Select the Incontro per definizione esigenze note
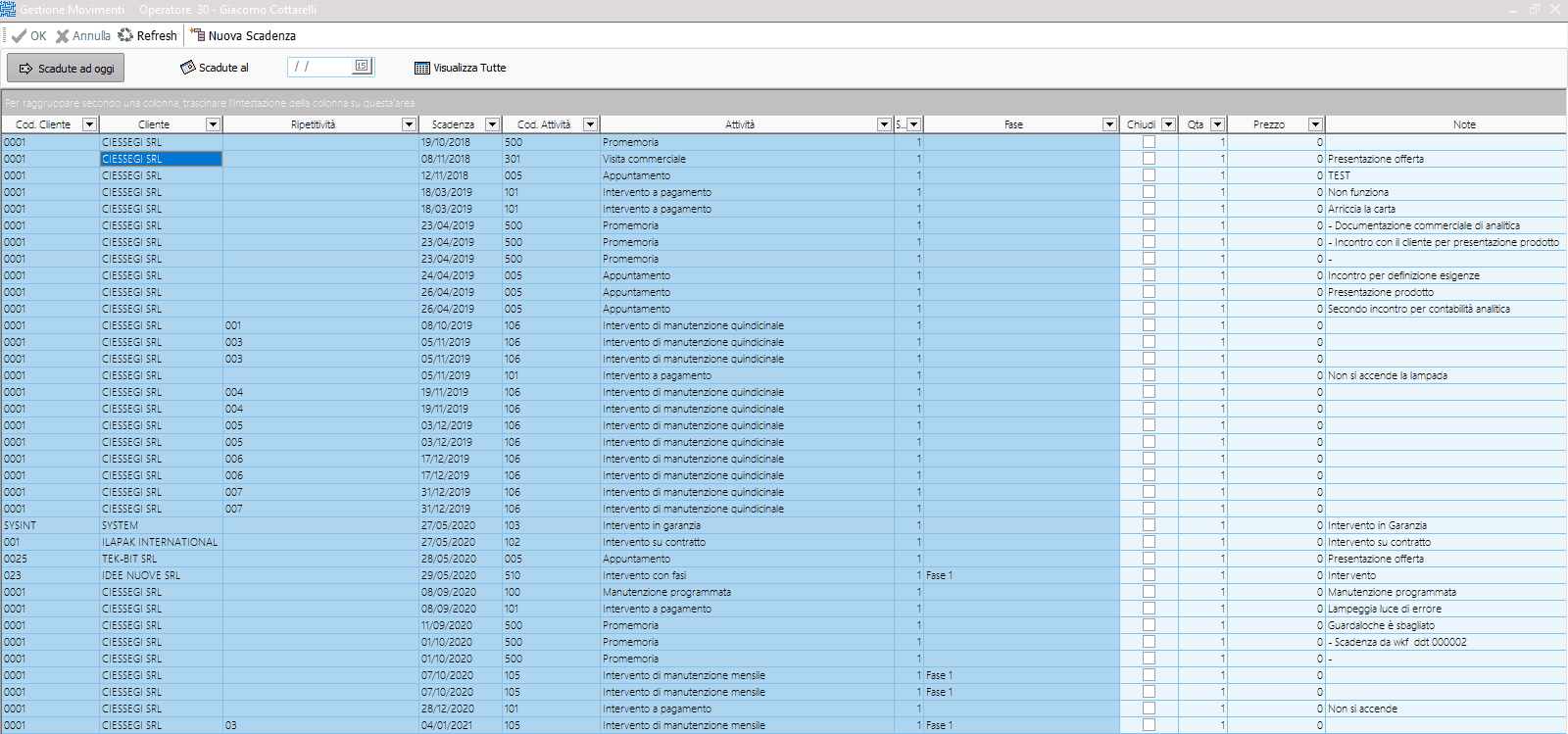Screen dimensions: 1568x734 coord(1445,275)
